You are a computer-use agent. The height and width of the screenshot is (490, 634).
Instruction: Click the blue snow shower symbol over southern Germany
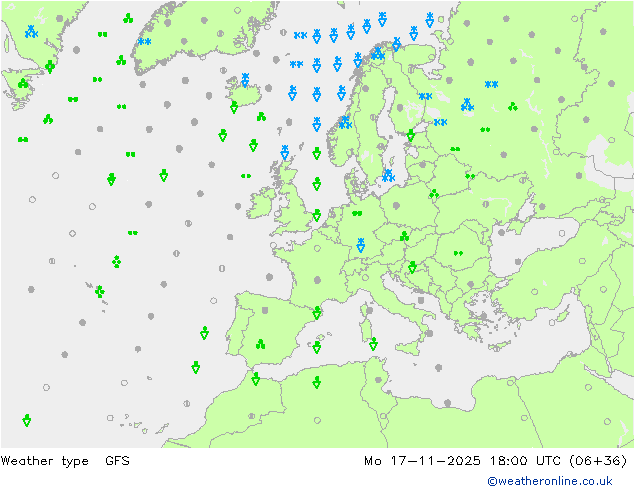click(x=361, y=245)
